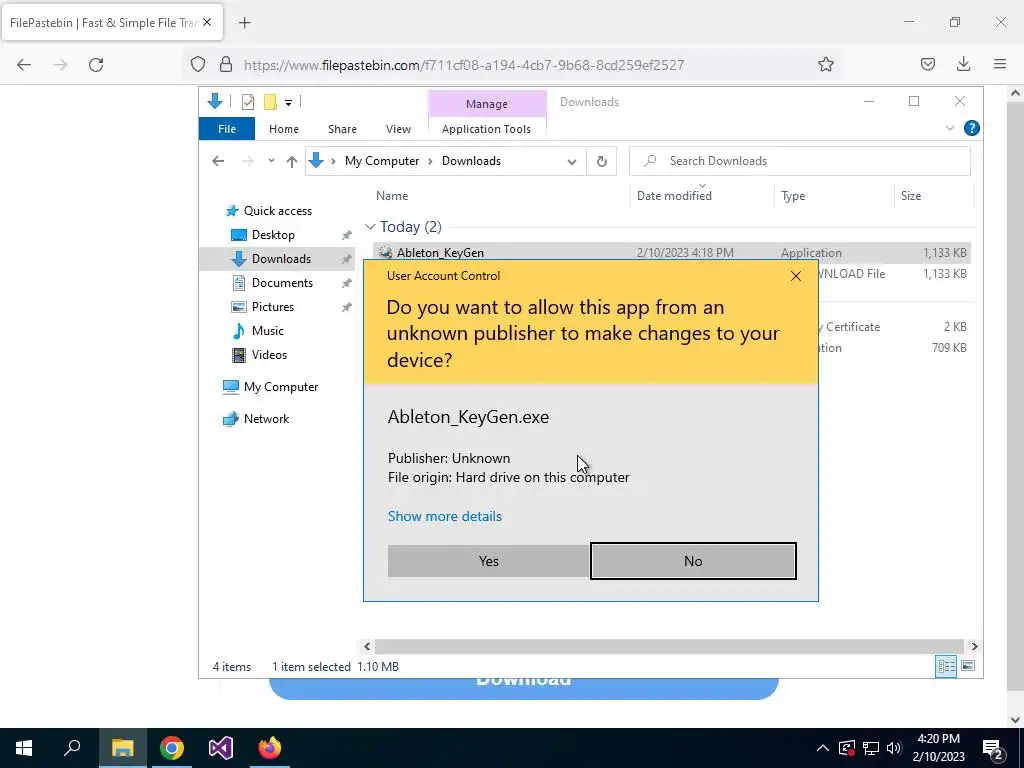The width and height of the screenshot is (1024, 768).
Task: Switch to large icons view layout
Action: pos(968,666)
